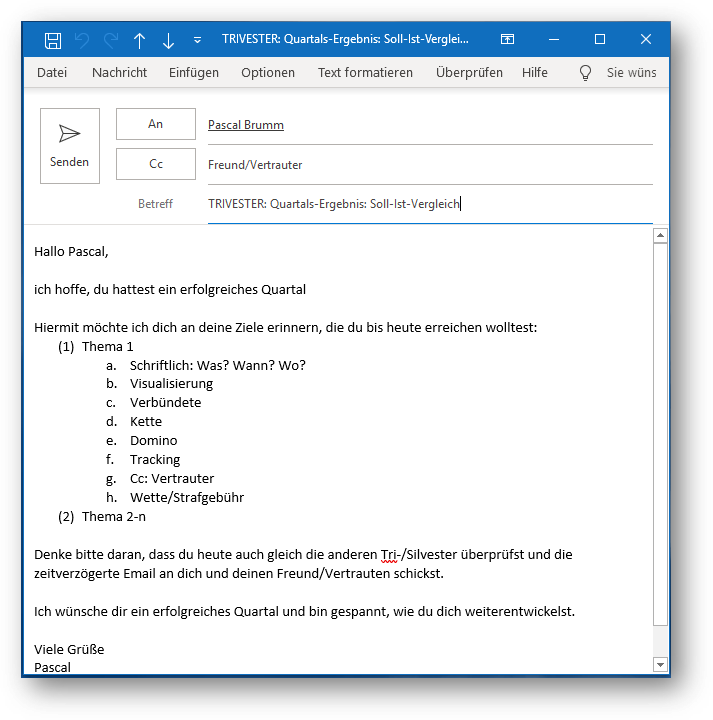Open the Hilfe tab
The width and height of the screenshot is (713, 720).
click(535, 73)
